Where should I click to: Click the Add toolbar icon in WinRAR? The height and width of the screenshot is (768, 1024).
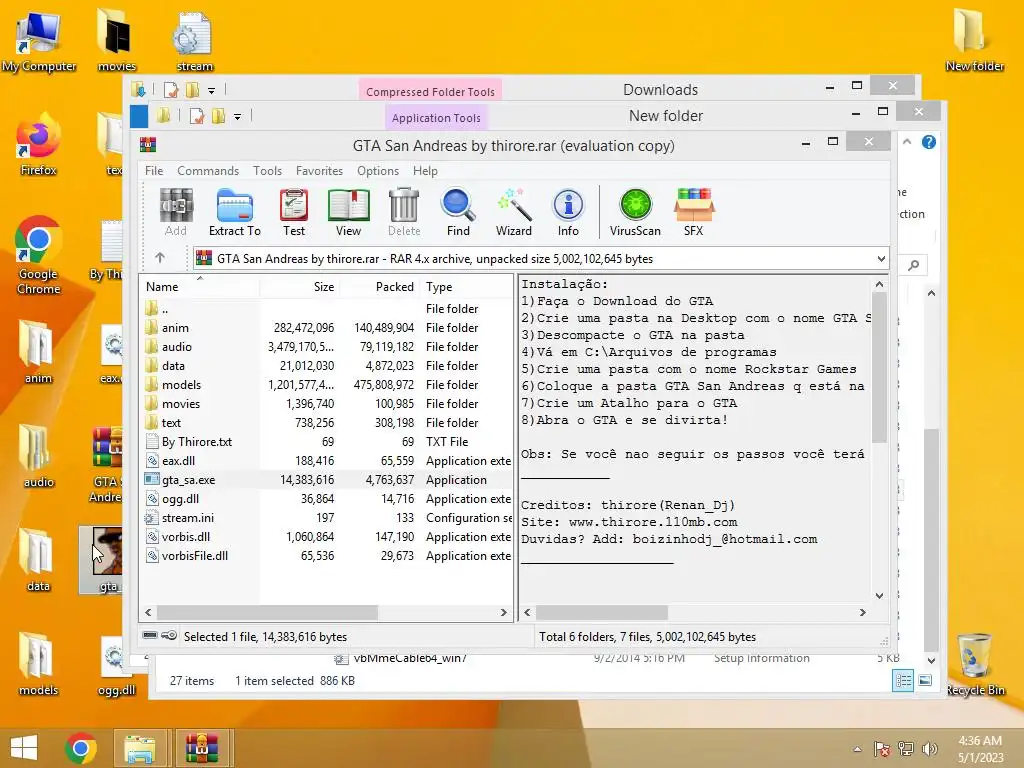(176, 212)
